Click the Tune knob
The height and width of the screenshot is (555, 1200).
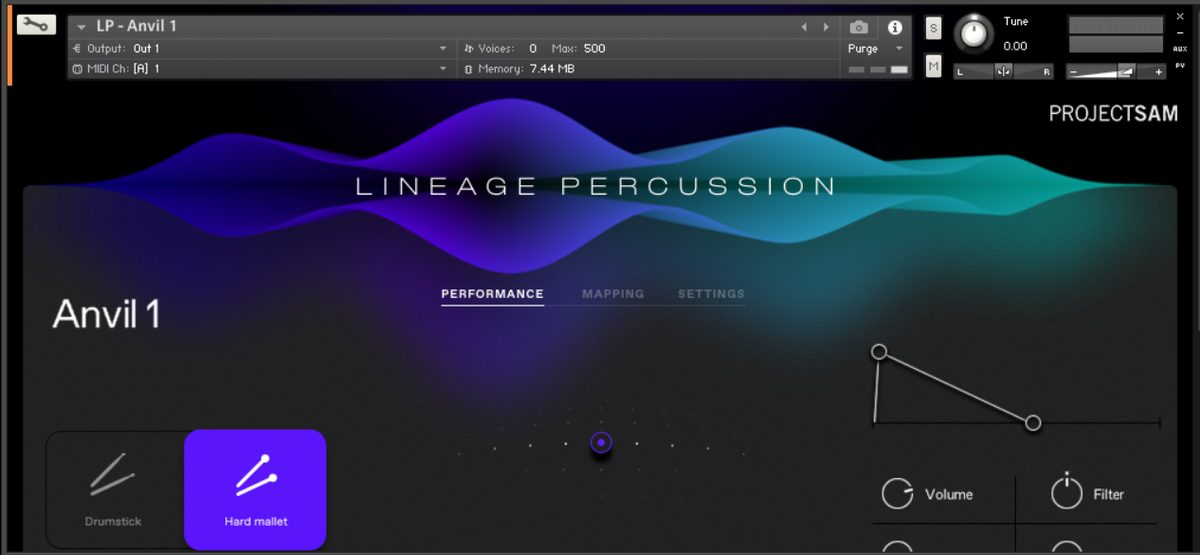coord(974,34)
